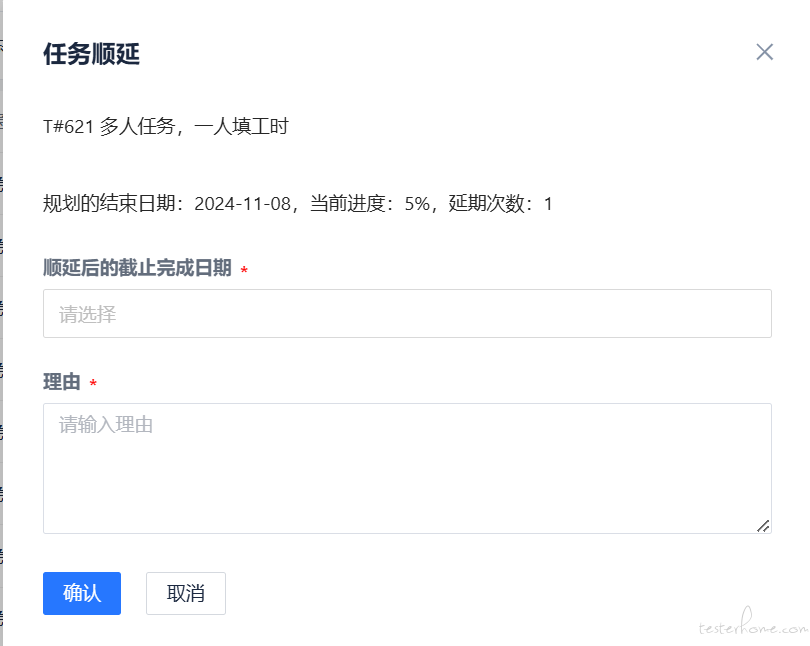Open the 顺延后的截止完成日期 date picker

point(407,313)
